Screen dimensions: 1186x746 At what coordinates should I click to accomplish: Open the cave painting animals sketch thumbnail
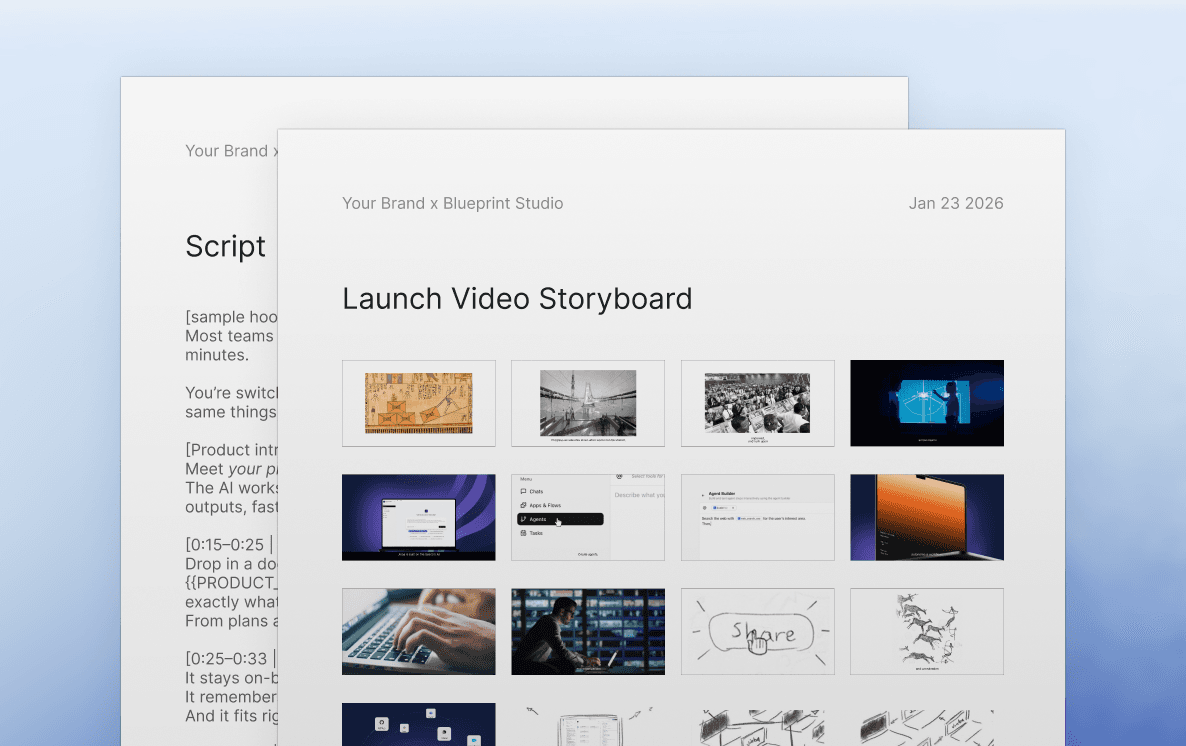coord(927,632)
